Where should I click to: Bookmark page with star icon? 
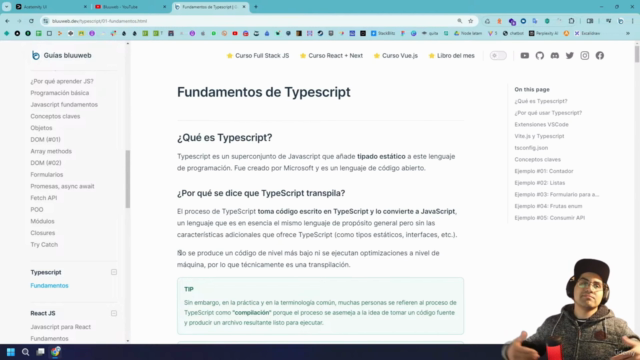tap(471, 21)
